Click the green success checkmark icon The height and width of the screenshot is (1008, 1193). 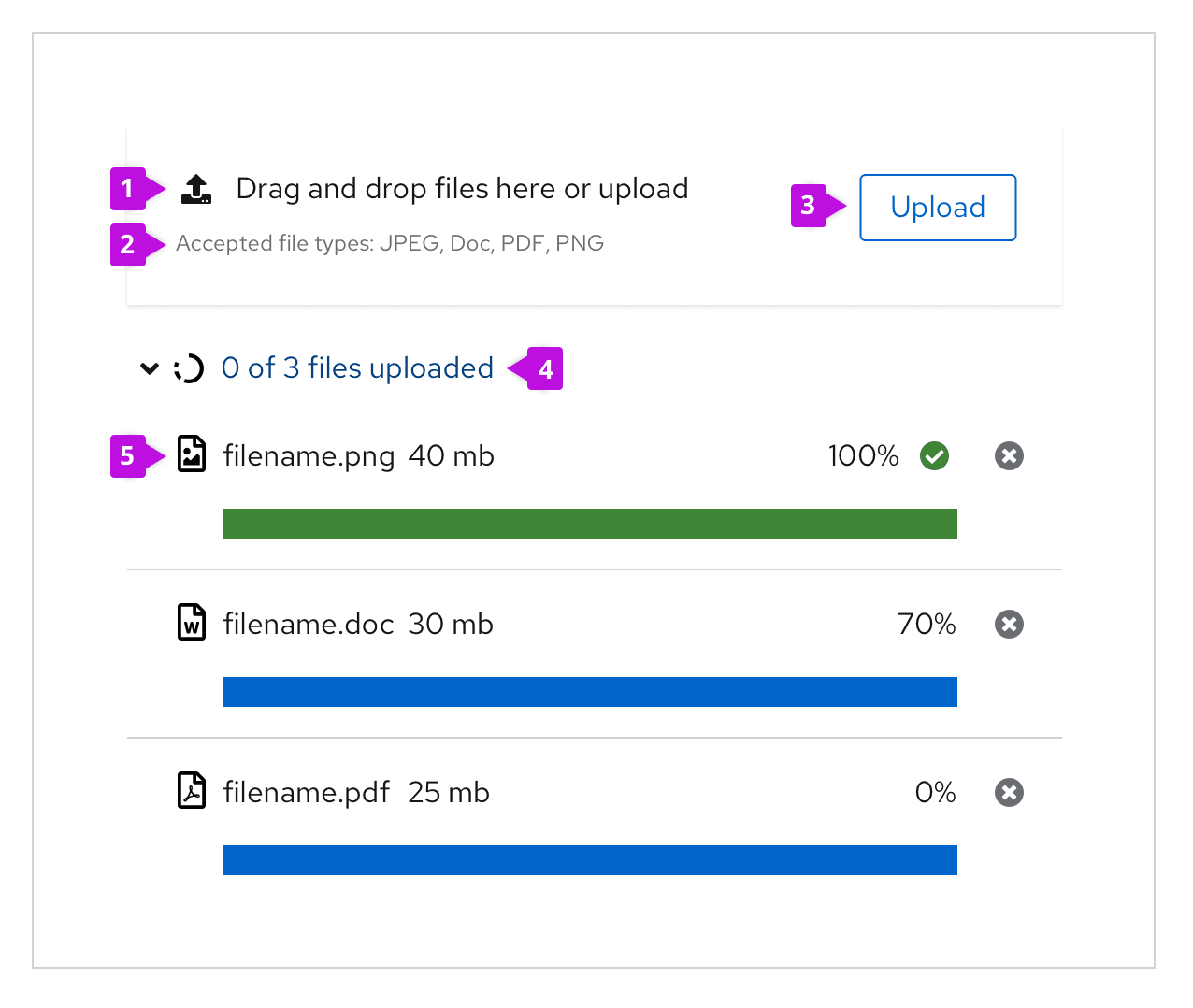tap(934, 456)
